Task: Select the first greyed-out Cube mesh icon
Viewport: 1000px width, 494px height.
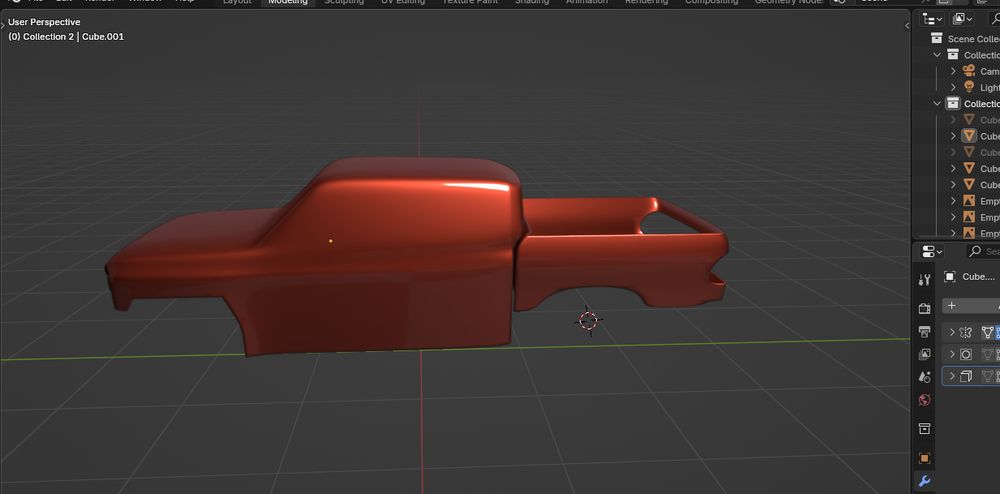Action: coord(969,120)
